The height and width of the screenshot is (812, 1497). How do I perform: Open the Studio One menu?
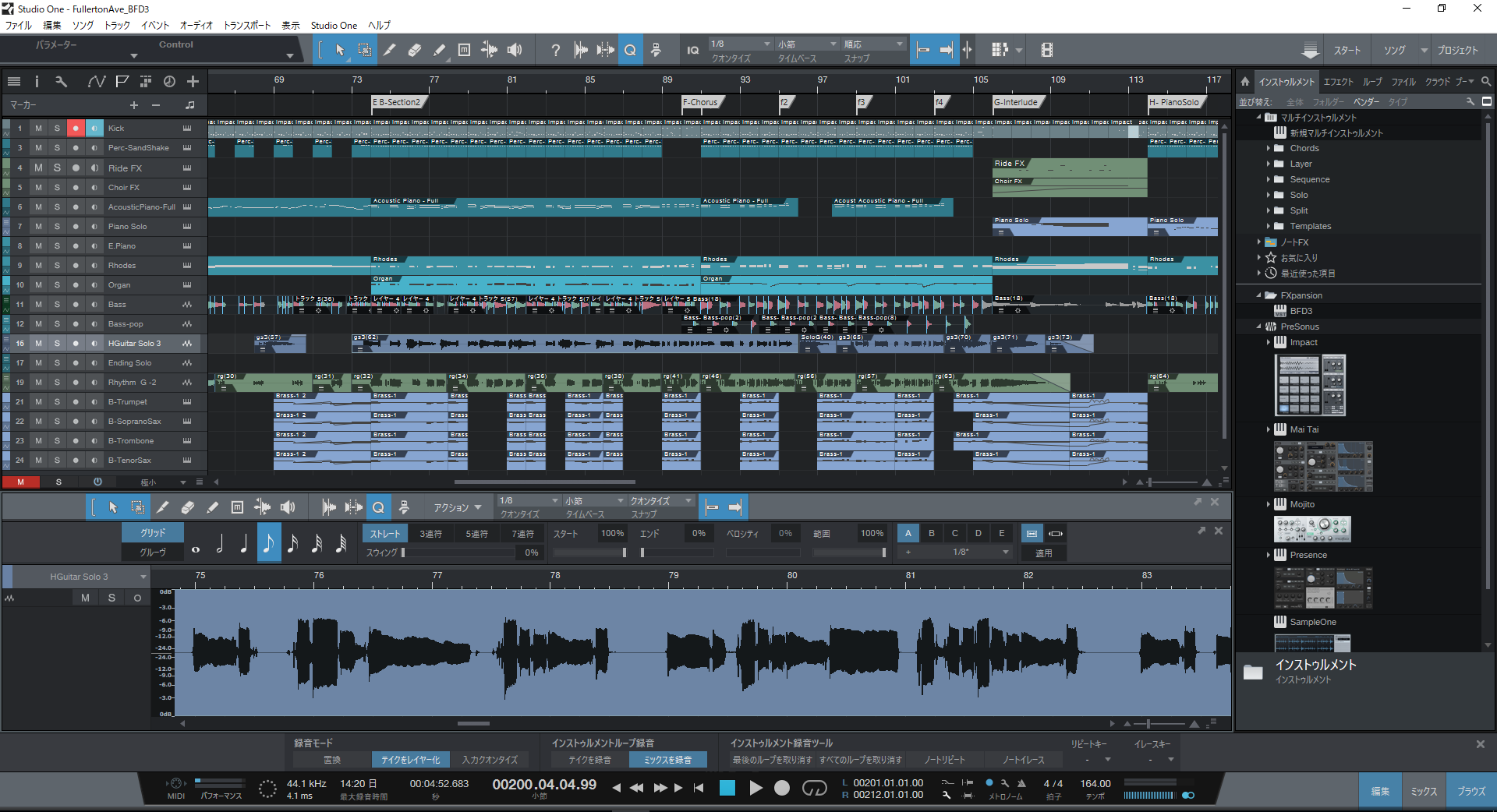(334, 25)
